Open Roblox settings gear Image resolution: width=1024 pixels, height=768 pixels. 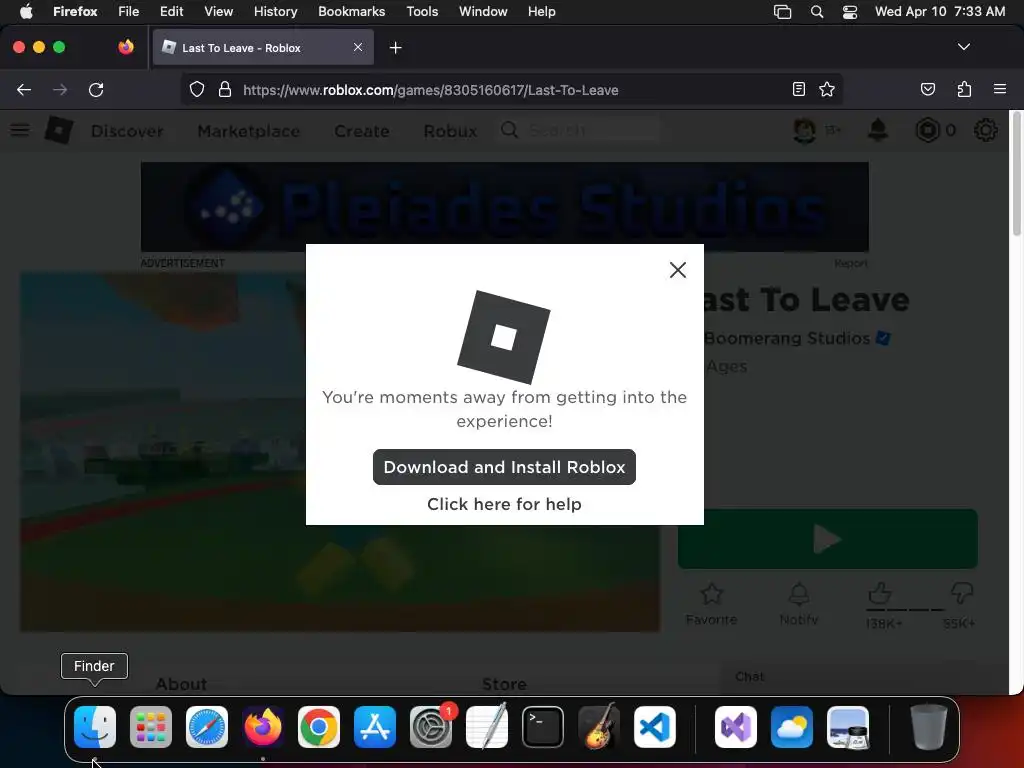pyautogui.click(x=985, y=130)
